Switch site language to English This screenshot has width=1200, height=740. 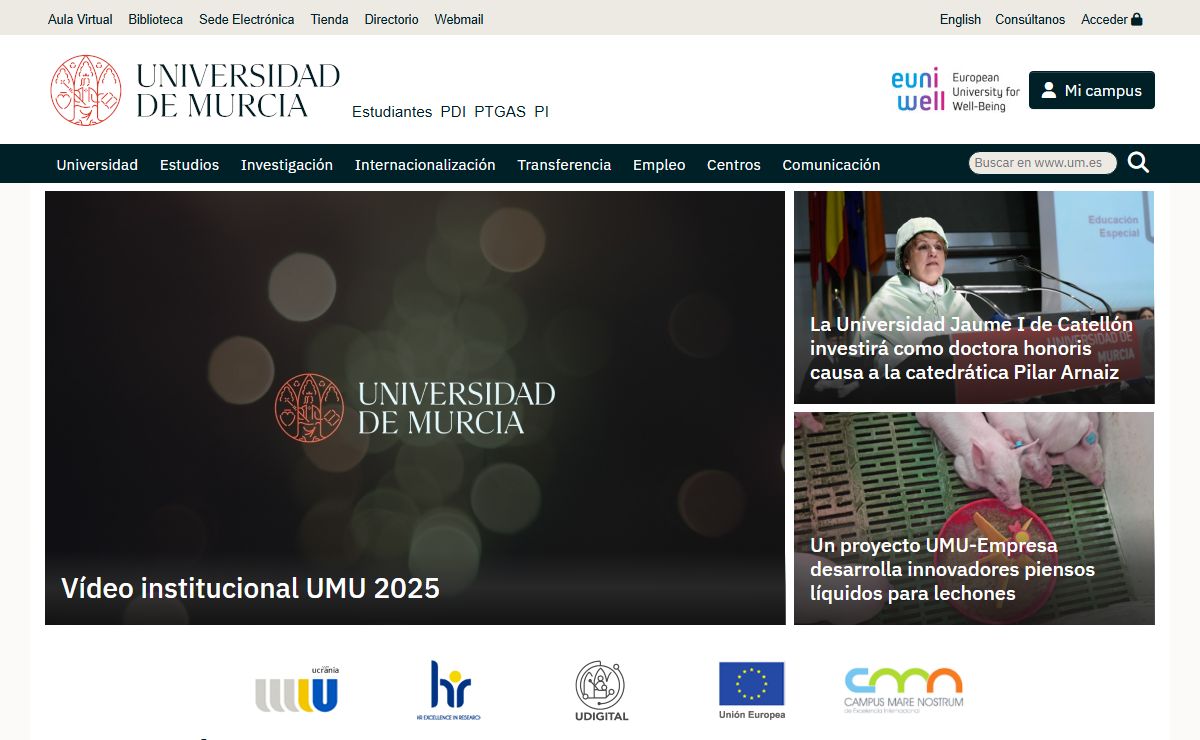[960, 19]
